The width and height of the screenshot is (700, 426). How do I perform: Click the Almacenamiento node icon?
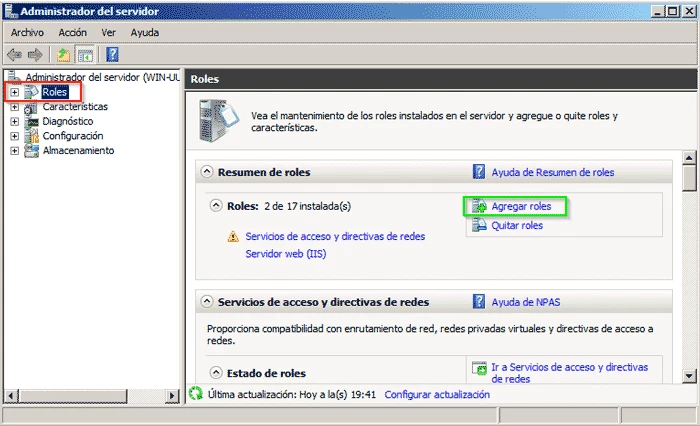(x=32, y=150)
